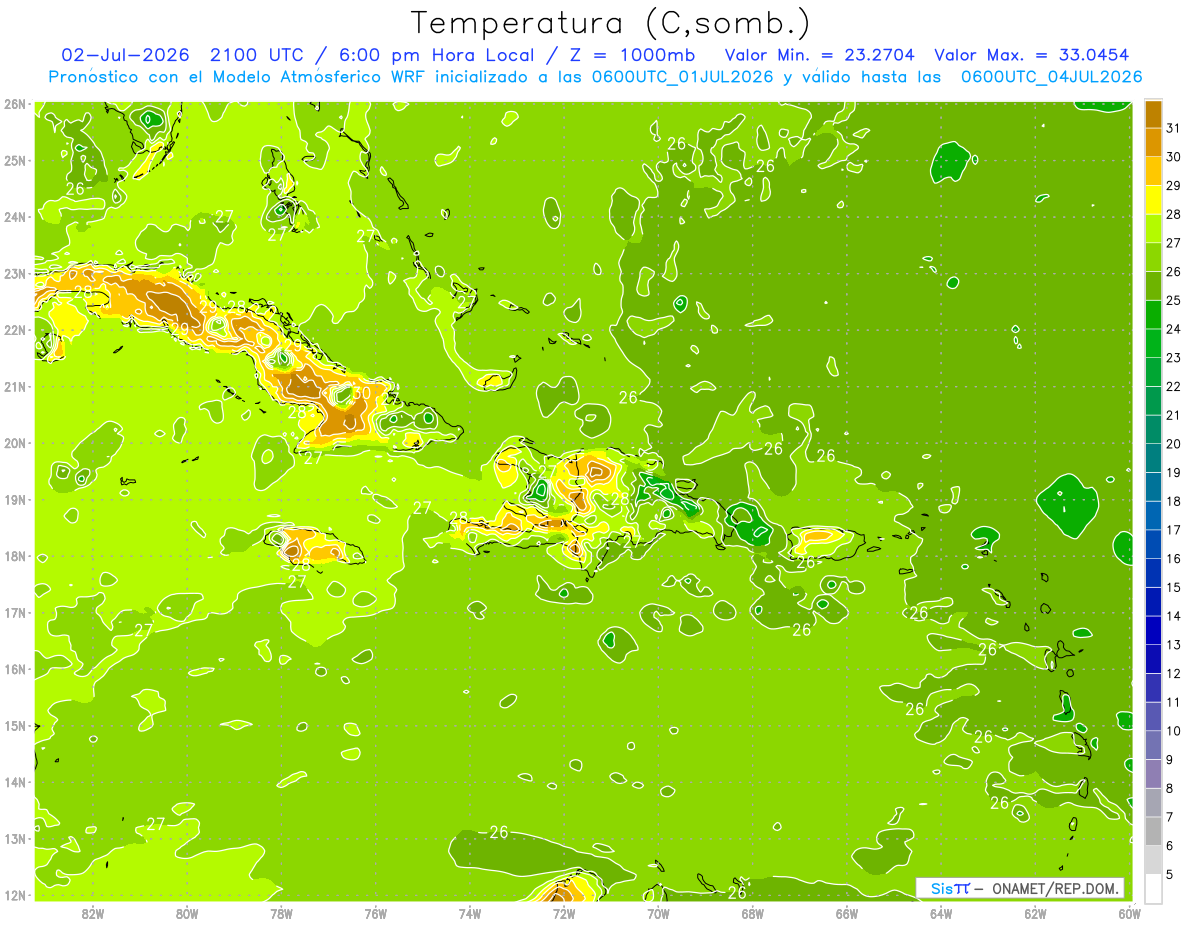Click the "68W" longitude axis label
Viewport: 1200px width, 927px height.
coord(753,913)
